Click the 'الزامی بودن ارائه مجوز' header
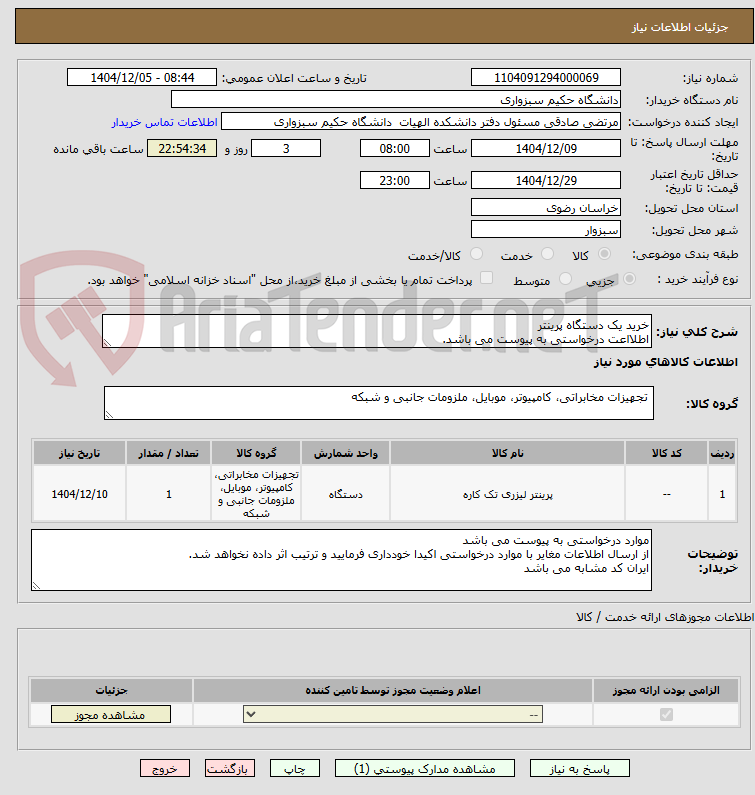This screenshot has height=795, width=755. 666,691
